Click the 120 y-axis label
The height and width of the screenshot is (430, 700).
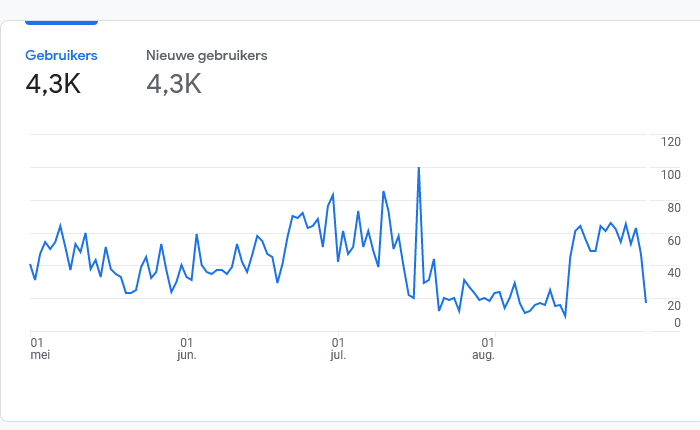click(671, 142)
